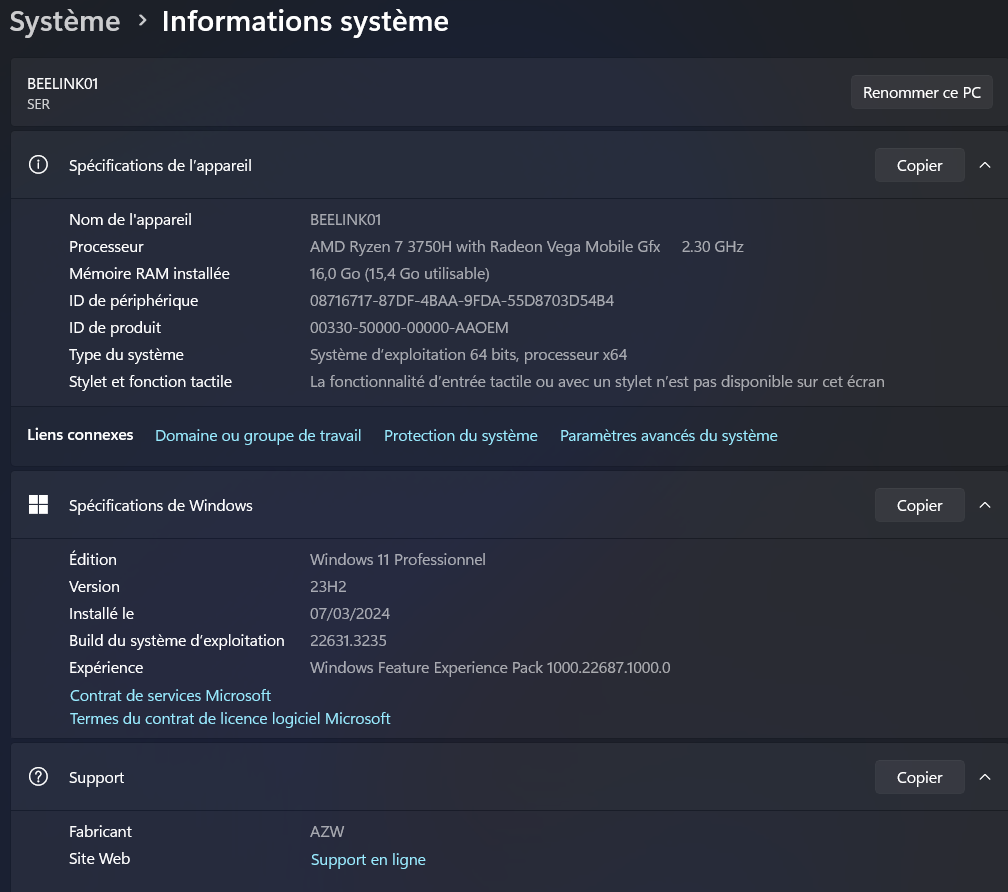
Task: Select the device ID 08716717-87DF-4BAA-9FDA-55D8703D54B4
Action: pos(462,301)
